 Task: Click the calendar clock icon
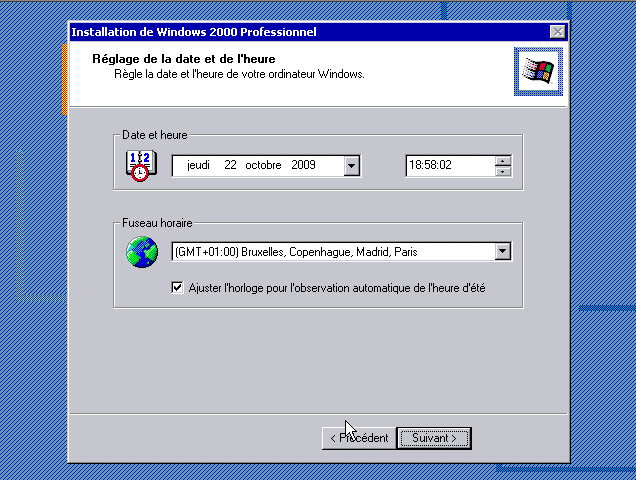(x=141, y=166)
